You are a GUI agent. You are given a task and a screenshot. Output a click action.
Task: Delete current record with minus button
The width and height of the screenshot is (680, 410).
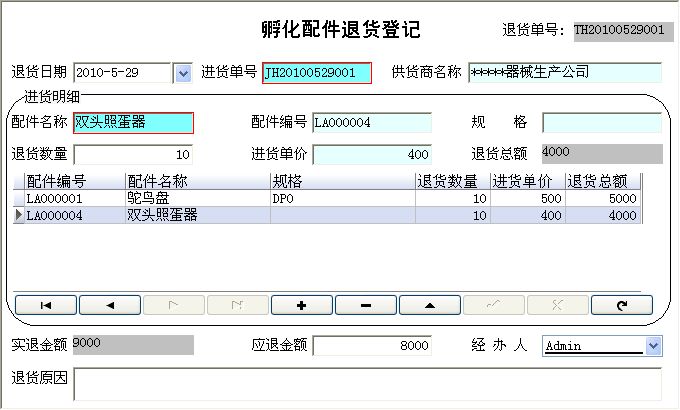(366, 305)
